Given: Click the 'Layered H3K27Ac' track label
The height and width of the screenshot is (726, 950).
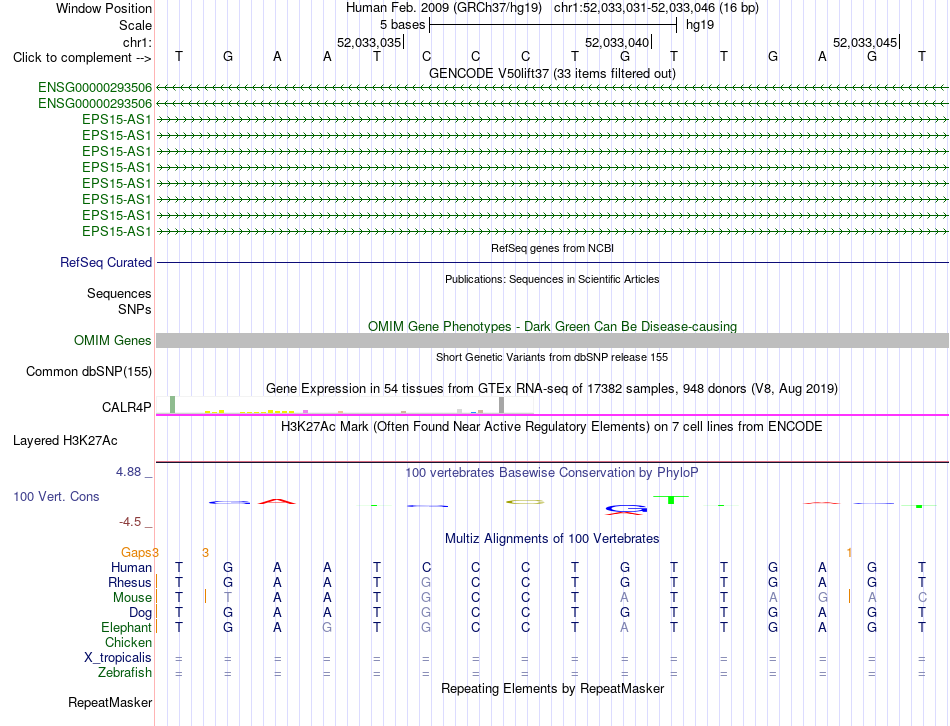Looking at the screenshot, I should click(65, 441).
